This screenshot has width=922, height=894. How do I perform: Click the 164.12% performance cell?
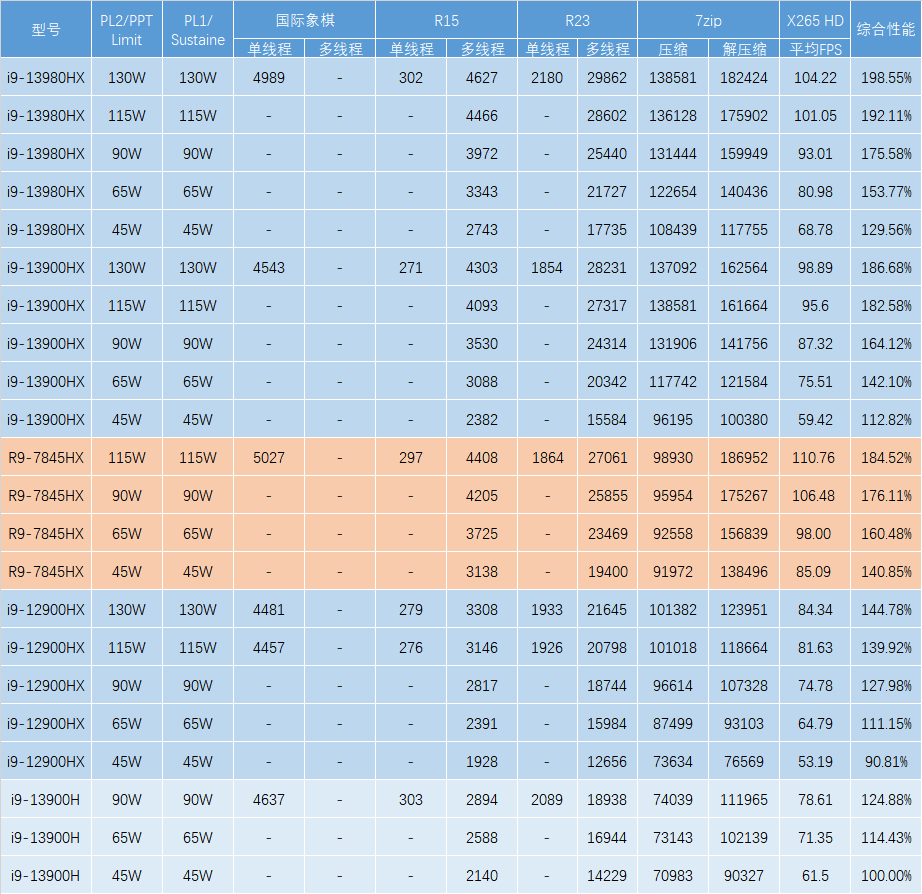(886, 343)
